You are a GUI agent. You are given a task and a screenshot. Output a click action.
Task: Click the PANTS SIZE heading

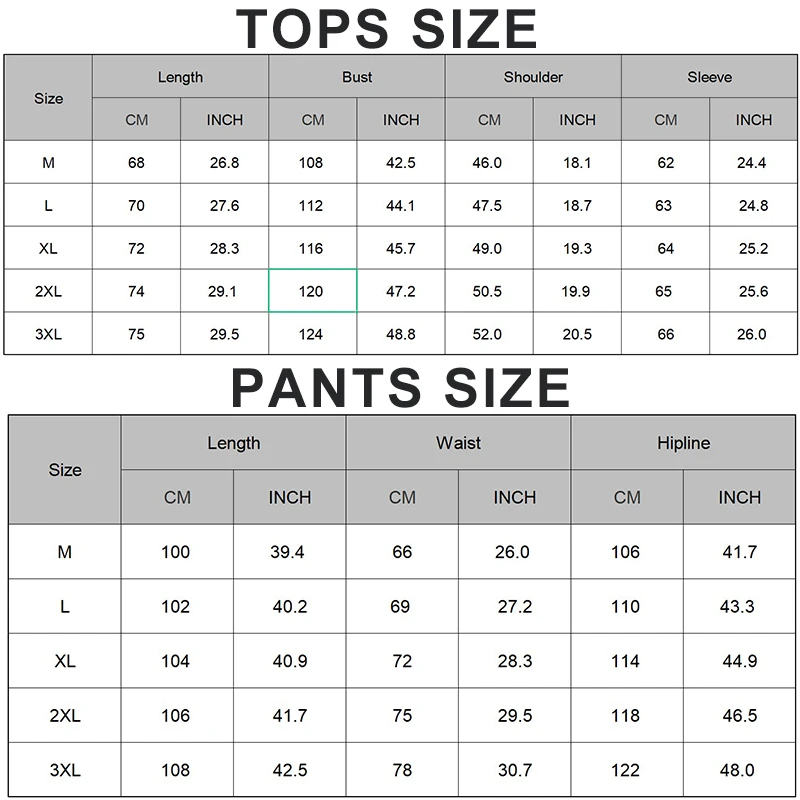pos(400,388)
